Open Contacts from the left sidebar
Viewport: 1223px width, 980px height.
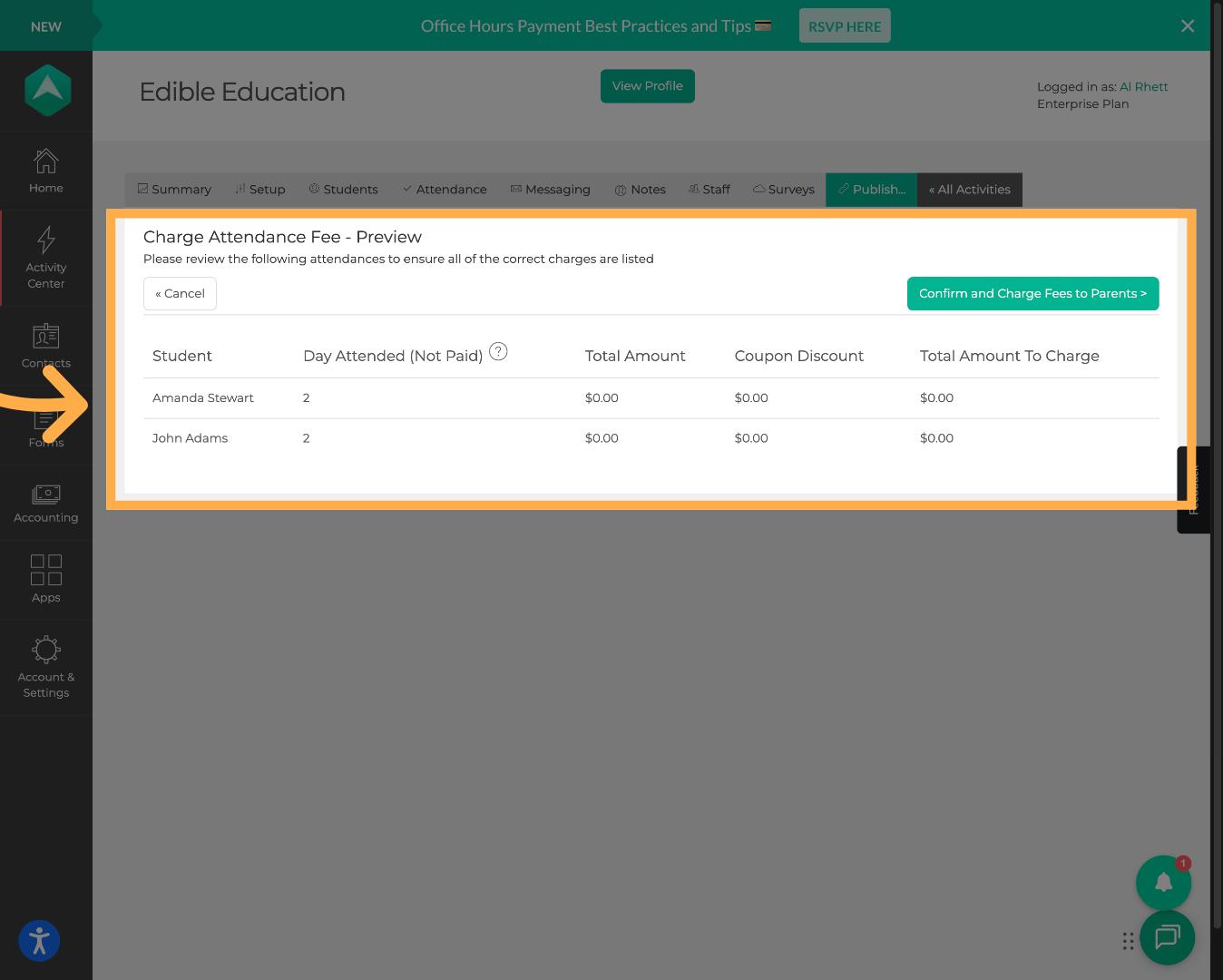pyautogui.click(x=45, y=345)
